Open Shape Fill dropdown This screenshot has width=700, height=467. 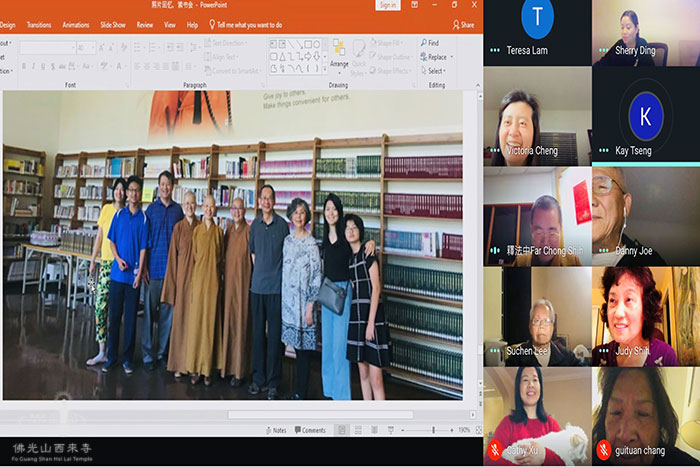point(387,43)
